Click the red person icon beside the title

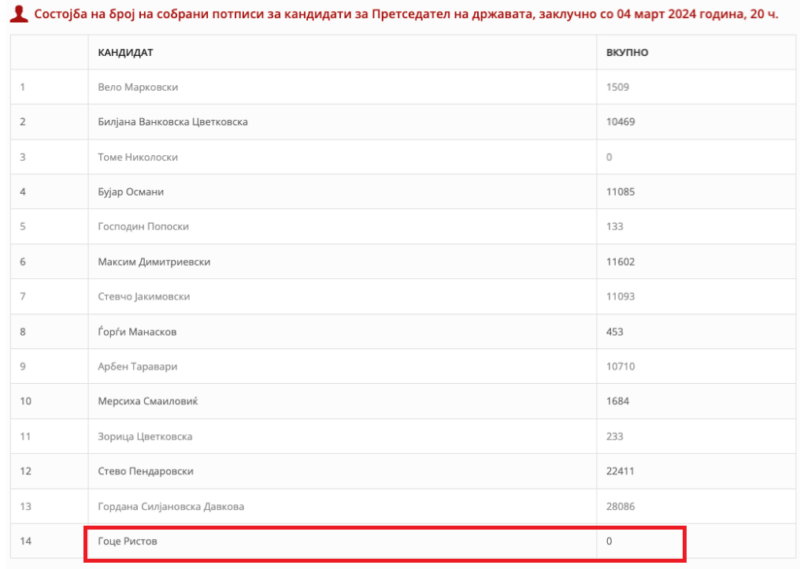19,16
